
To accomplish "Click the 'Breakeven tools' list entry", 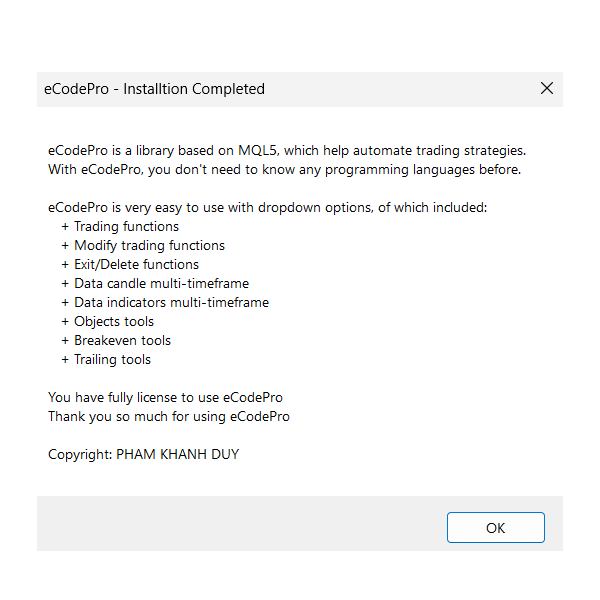I will click(116, 340).
